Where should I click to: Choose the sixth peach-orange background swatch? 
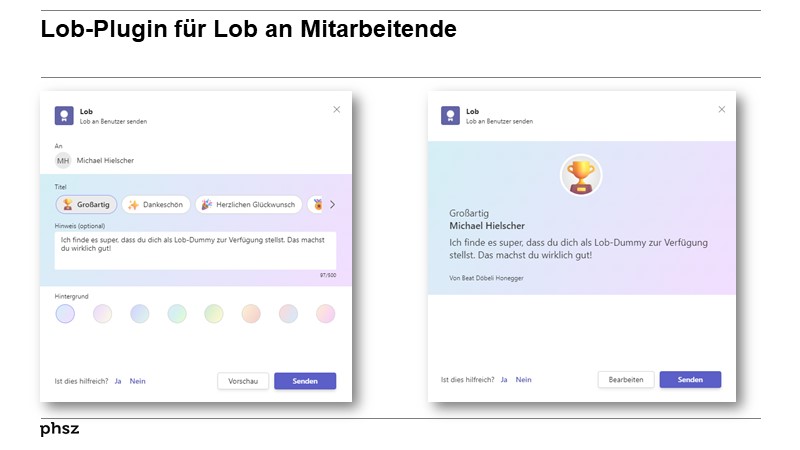pyautogui.click(x=251, y=314)
